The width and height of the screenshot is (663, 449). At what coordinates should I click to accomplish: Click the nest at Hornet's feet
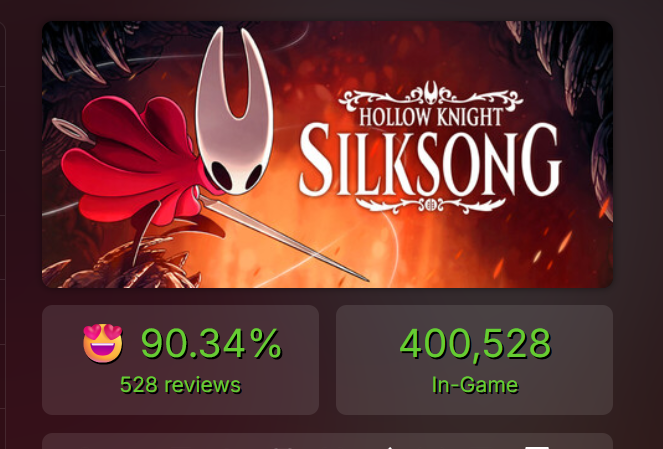[x=123, y=264]
